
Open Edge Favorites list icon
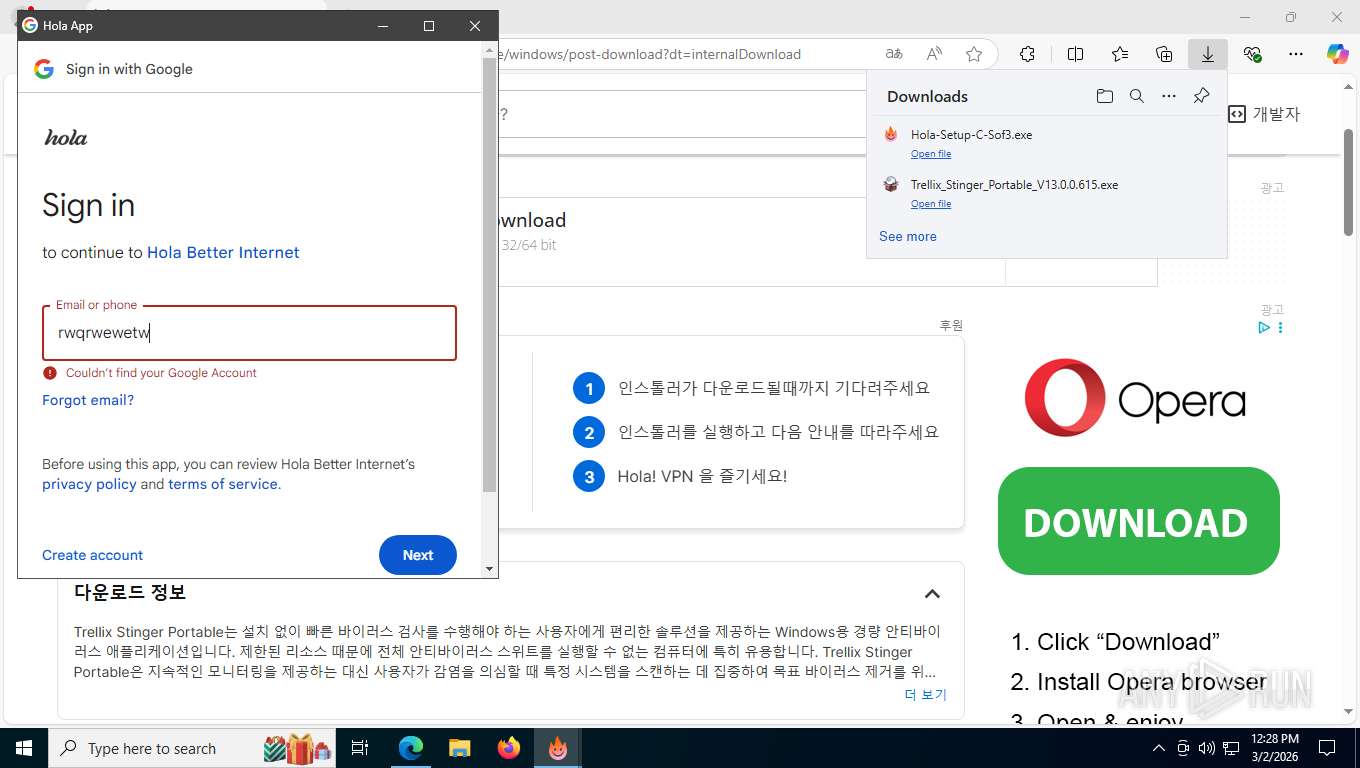click(1120, 54)
